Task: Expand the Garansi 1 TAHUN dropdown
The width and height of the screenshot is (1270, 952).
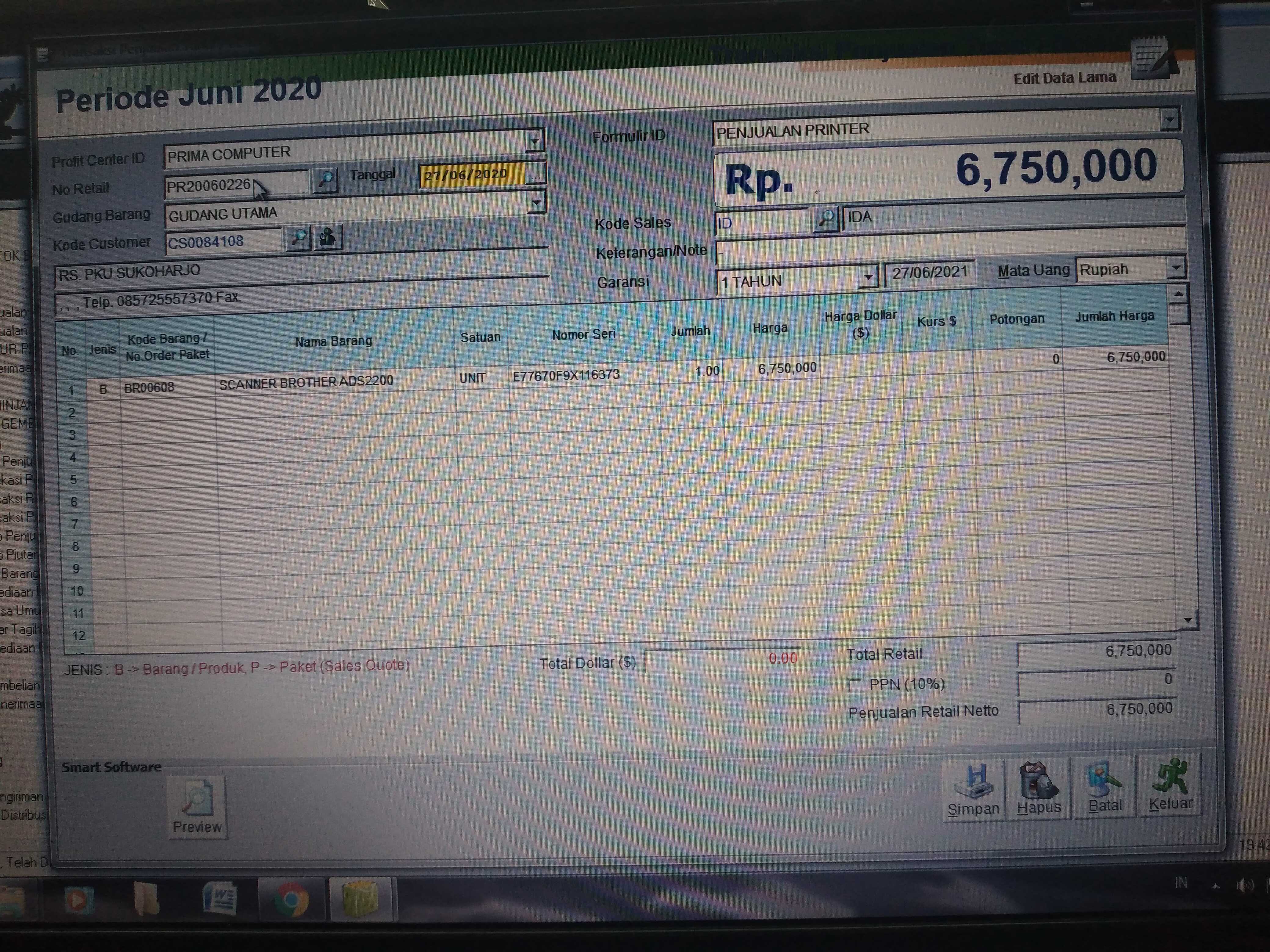Action: (x=869, y=278)
